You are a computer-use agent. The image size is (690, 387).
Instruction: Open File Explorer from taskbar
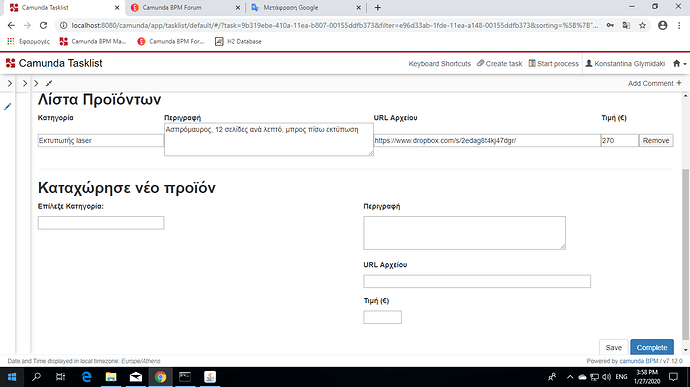111,377
